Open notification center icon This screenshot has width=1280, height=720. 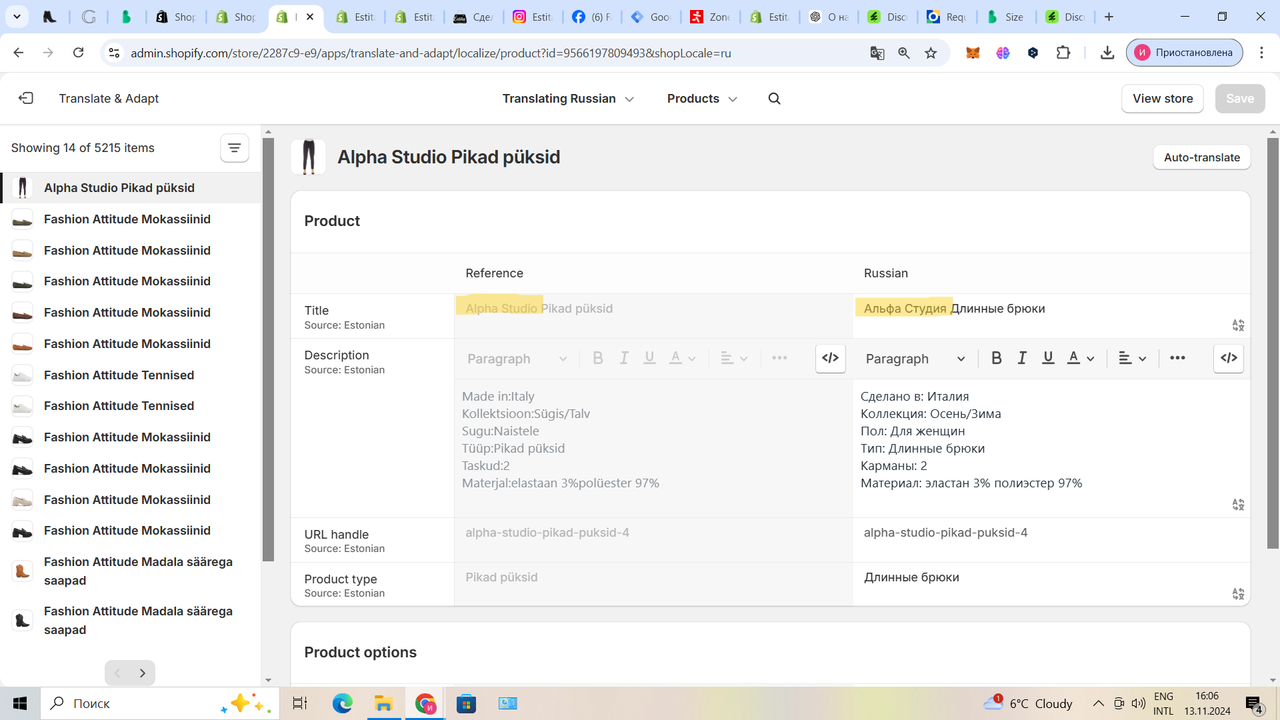pos(1254,703)
